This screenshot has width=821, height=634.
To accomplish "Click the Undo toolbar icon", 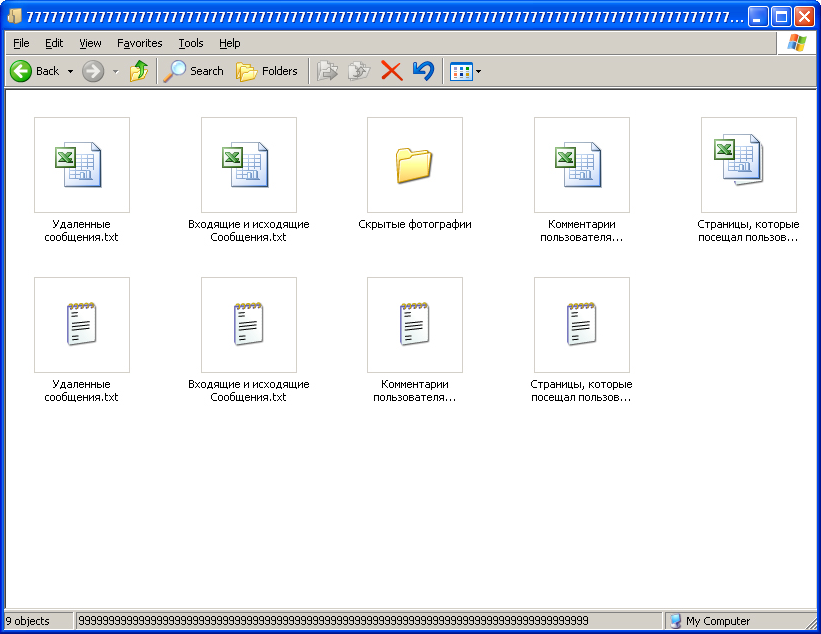I will click(x=423, y=71).
